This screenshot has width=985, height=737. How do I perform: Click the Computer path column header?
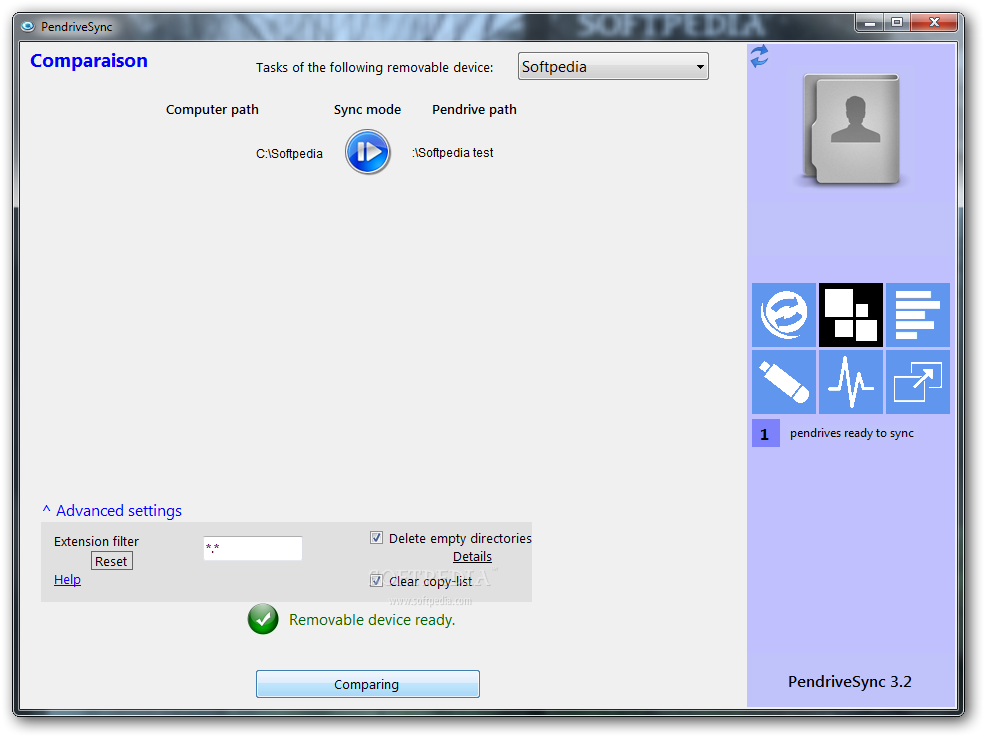pyautogui.click(x=212, y=109)
